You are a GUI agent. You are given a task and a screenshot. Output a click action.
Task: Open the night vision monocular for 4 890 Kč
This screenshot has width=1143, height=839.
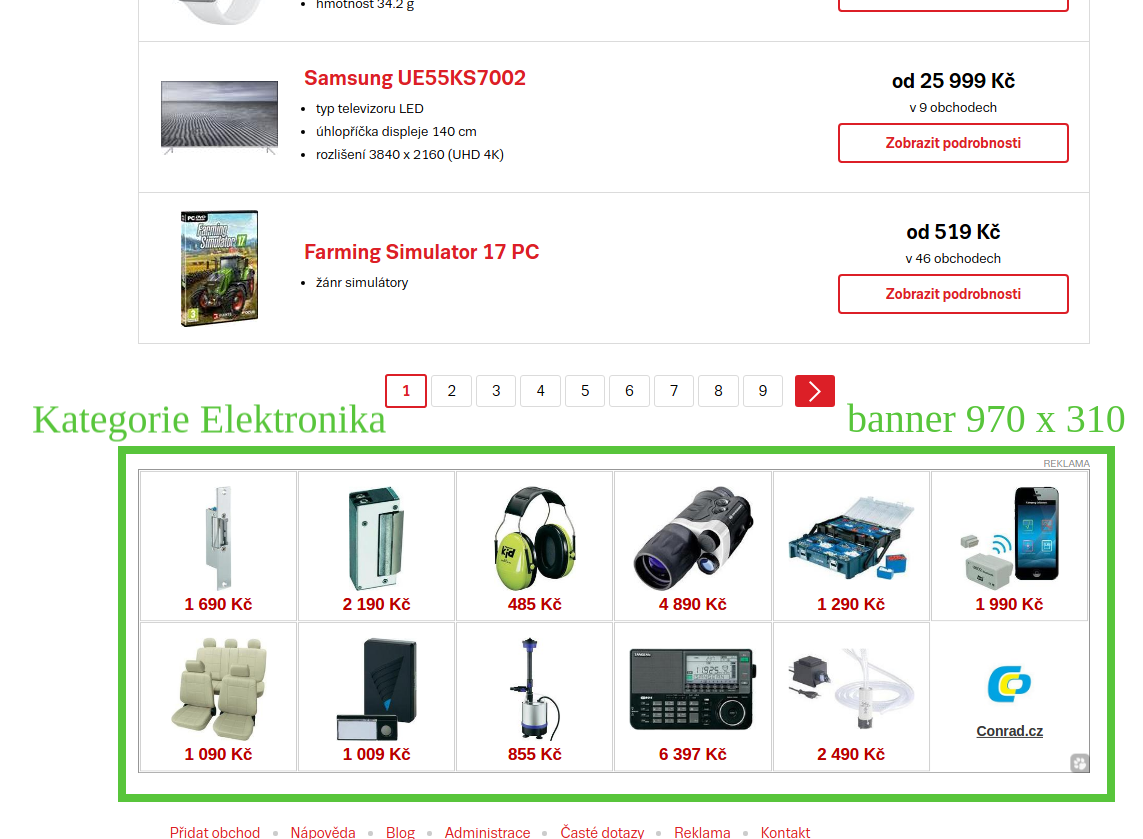click(693, 546)
